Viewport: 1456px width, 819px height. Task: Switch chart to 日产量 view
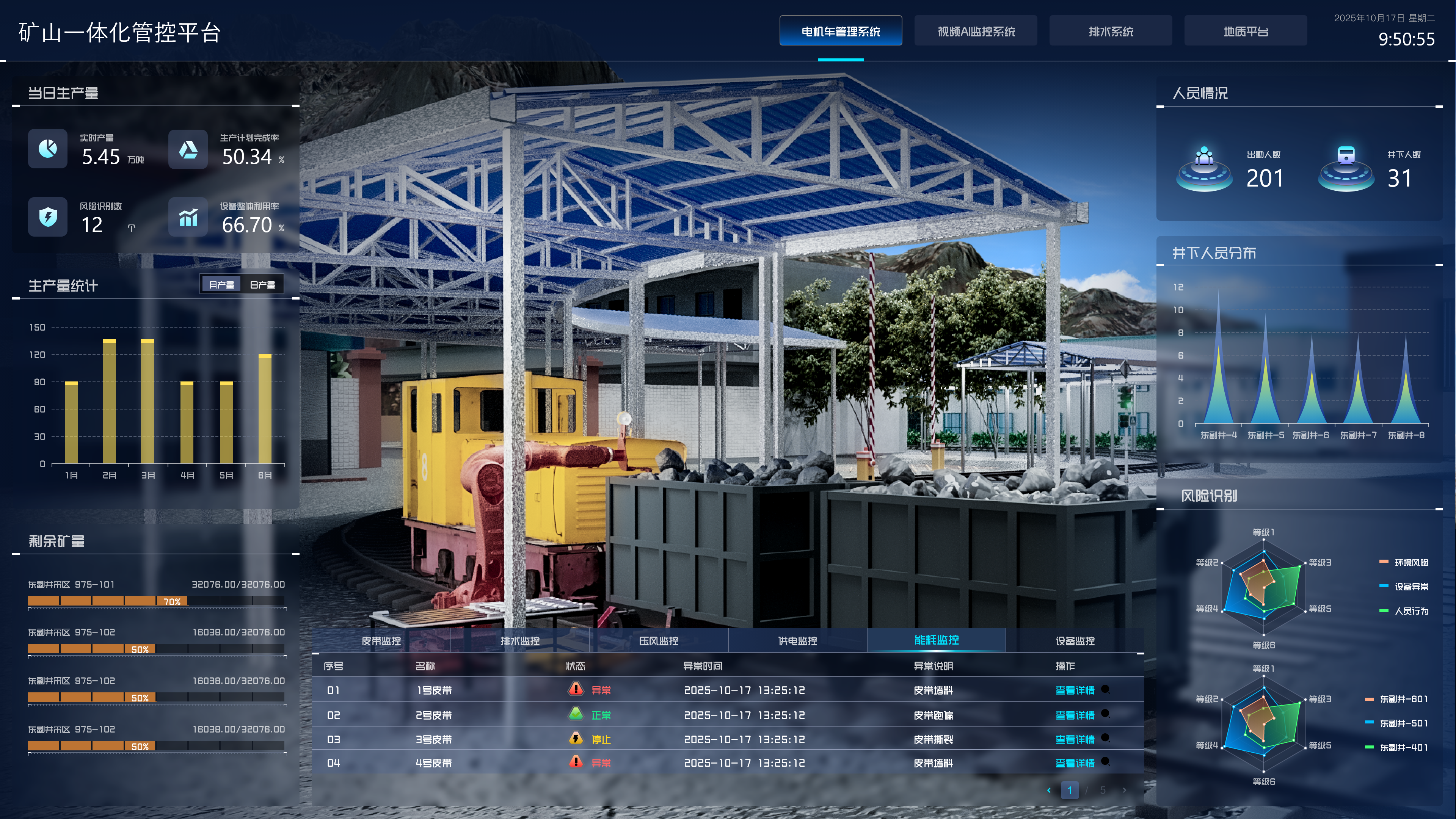pyautogui.click(x=262, y=285)
